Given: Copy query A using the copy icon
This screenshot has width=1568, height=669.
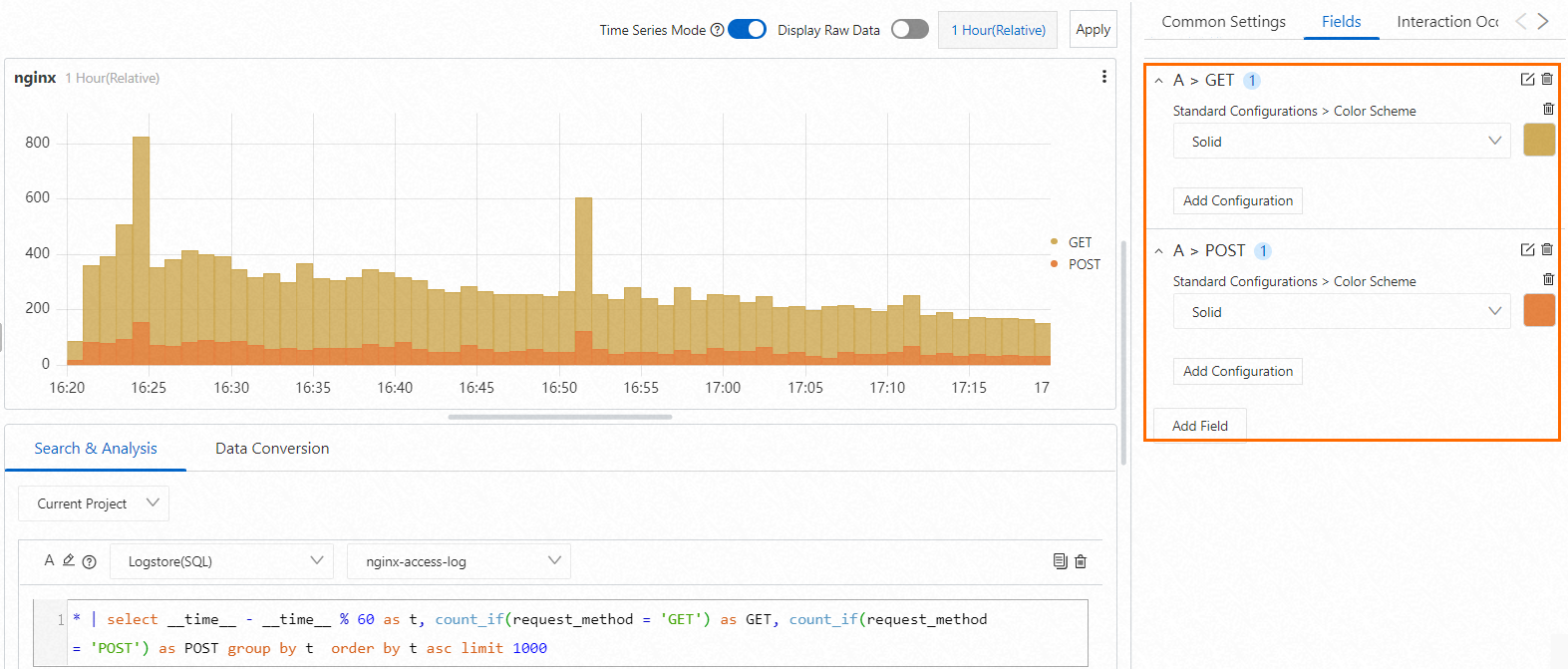Looking at the screenshot, I should (x=1060, y=561).
